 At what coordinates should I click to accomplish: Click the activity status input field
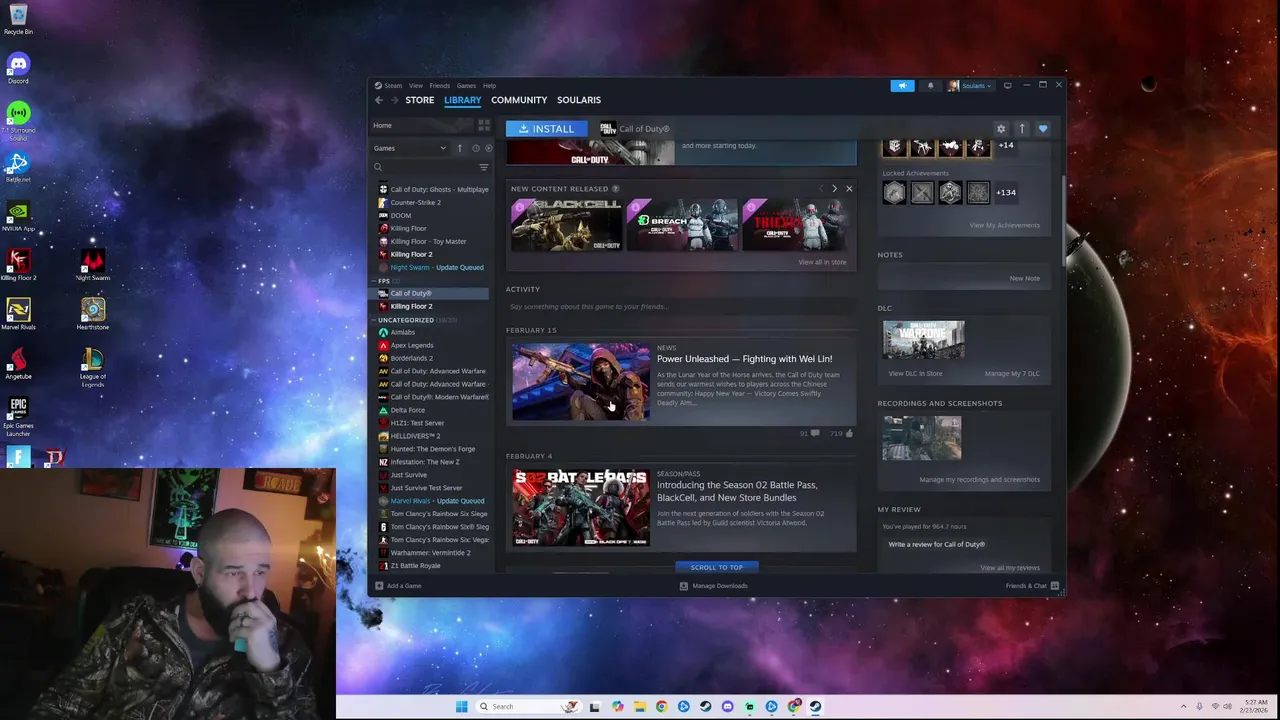point(680,307)
